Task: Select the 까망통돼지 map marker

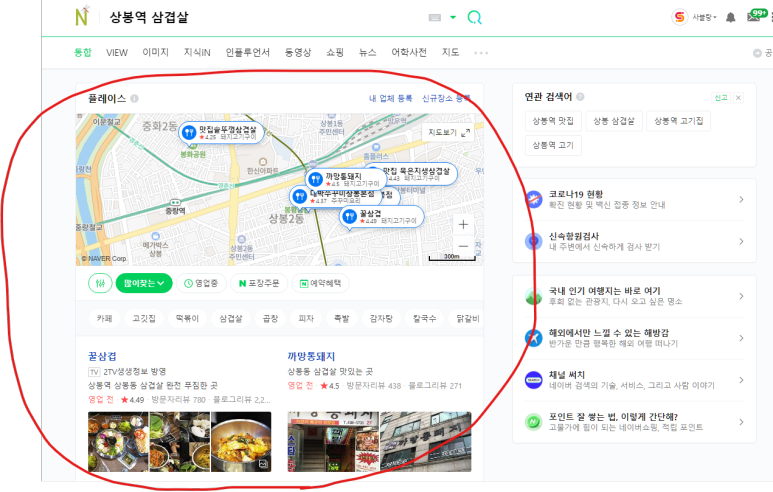Action: coord(346,179)
